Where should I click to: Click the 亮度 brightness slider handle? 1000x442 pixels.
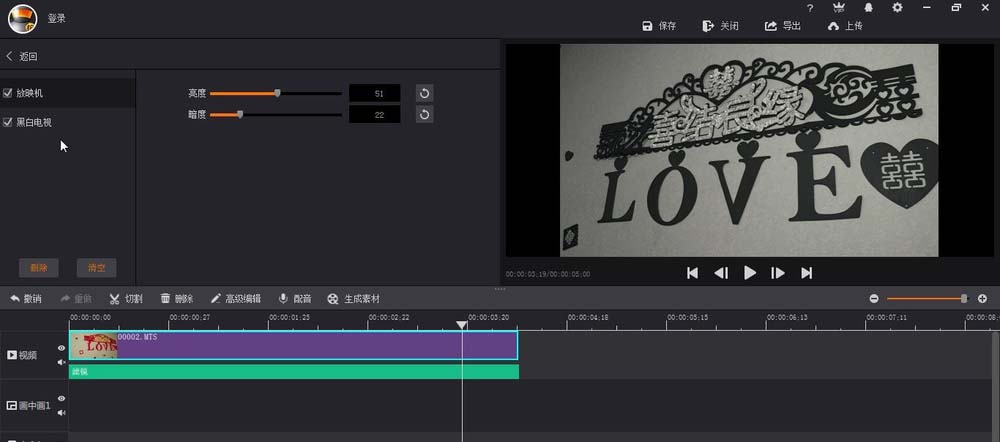point(277,93)
